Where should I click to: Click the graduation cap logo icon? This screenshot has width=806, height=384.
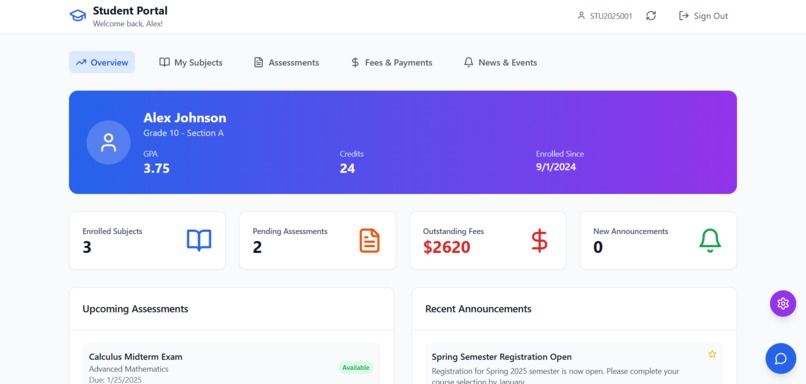(78, 16)
